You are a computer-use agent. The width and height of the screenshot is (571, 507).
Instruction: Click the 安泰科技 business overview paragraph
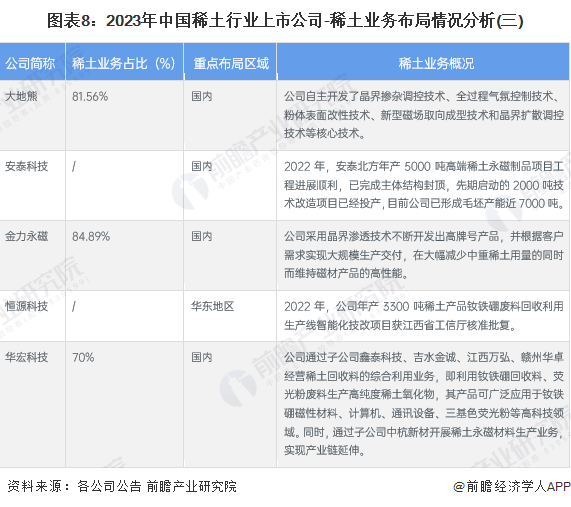click(424, 185)
